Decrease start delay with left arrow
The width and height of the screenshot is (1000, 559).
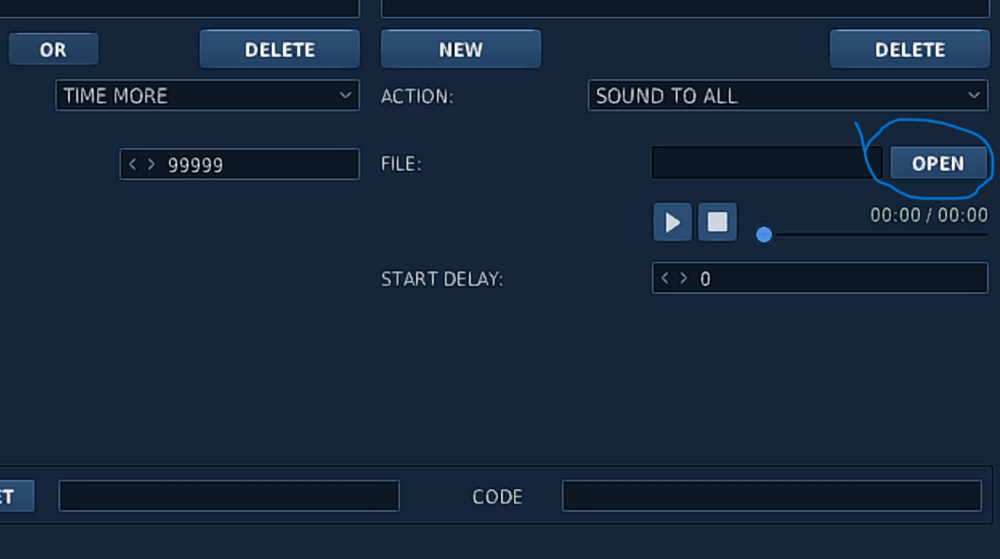(x=665, y=278)
